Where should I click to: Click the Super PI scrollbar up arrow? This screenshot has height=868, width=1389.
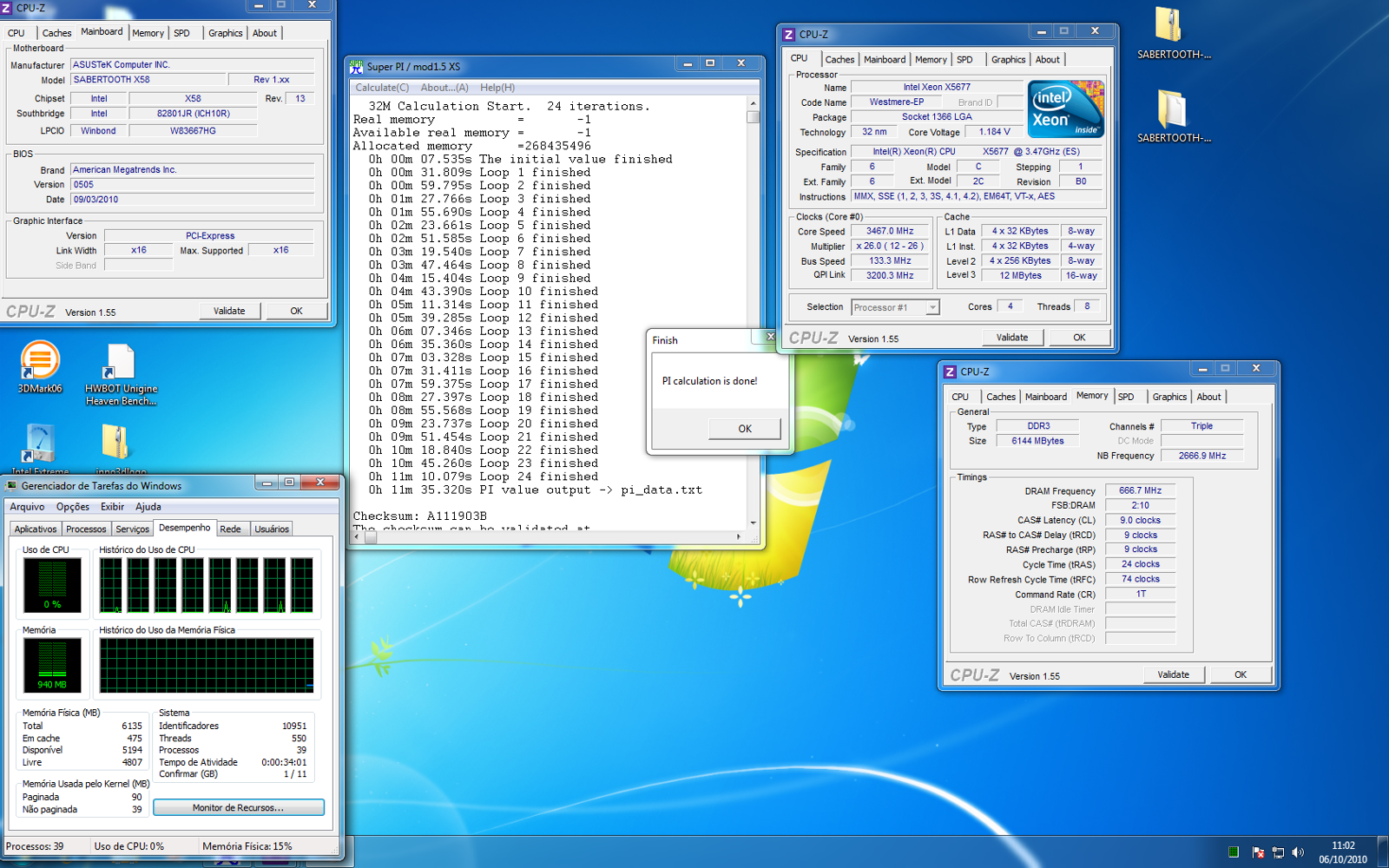[x=753, y=102]
